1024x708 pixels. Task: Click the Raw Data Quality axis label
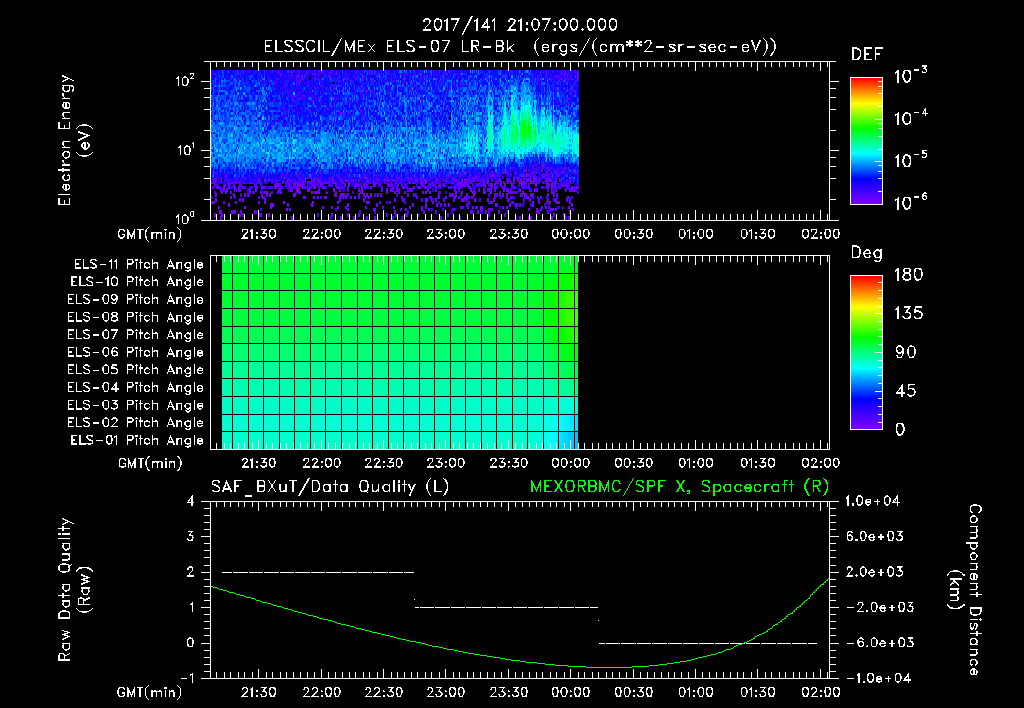[74, 590]
